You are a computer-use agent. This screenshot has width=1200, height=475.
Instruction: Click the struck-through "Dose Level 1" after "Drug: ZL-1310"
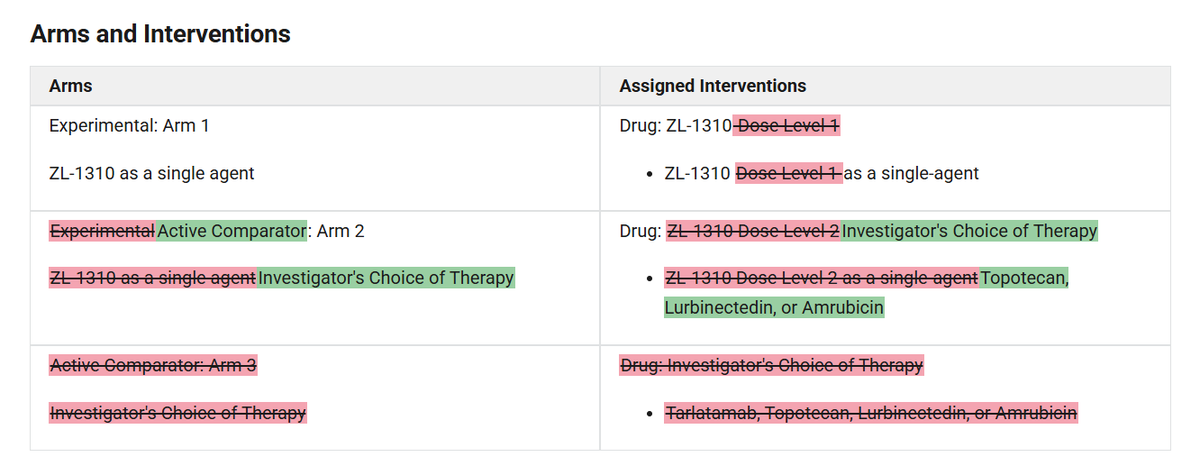(787, 126)
